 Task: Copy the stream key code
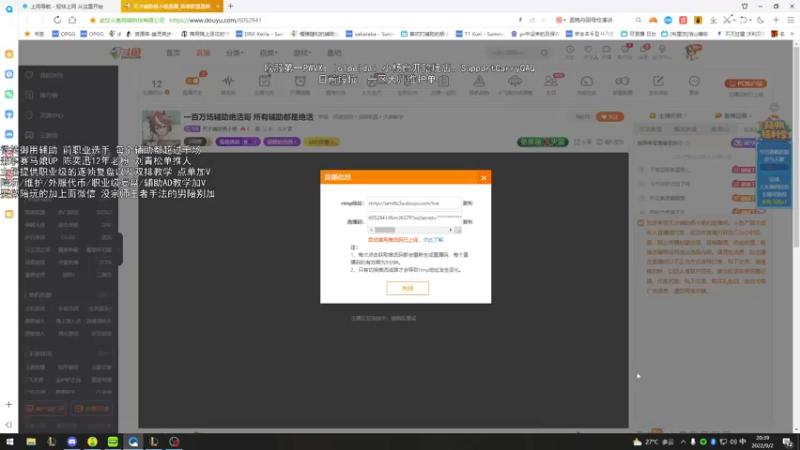coord(467,222)
